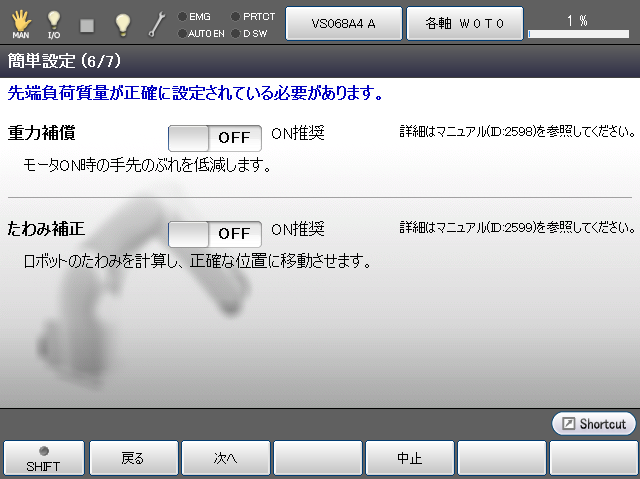
Task: Click the D SW status indicator
Action: pos(251,33)
